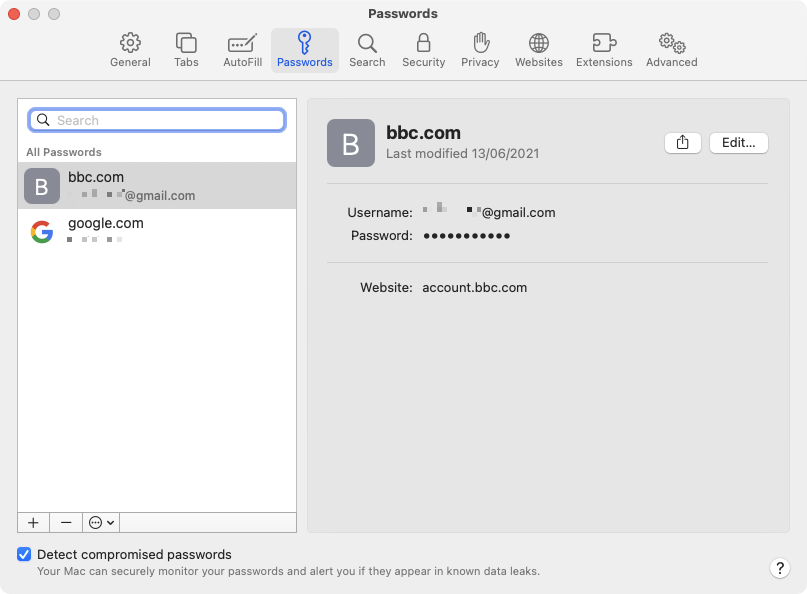Uncheck Detect compromised passwords
The height and width of the screenshot is (594, 807).
coord(24,554)
